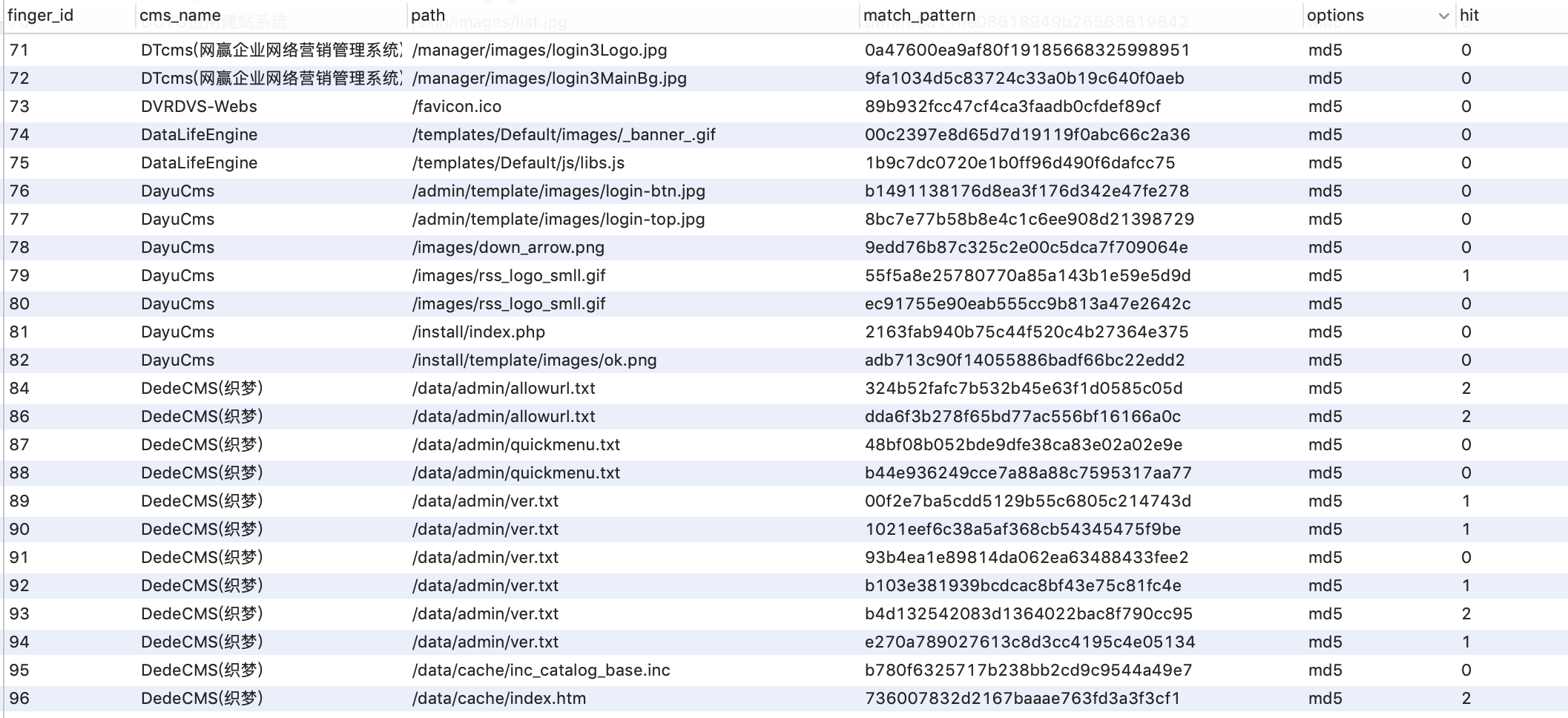Viewport: 1568px width, 718px height.
Task: Select the DVRDVS-Webs cms_name cell
Action: 199,107
